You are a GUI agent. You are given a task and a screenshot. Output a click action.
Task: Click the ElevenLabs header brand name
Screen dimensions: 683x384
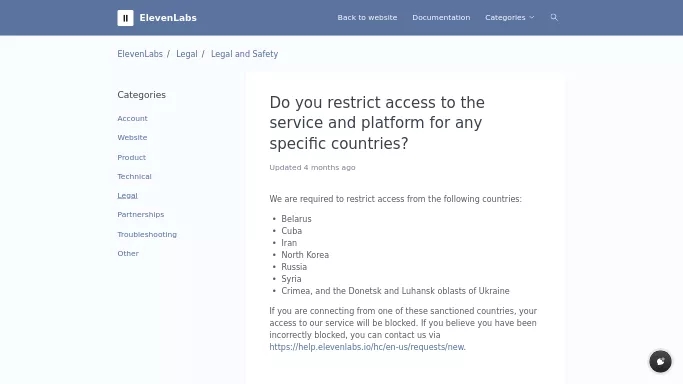click(x=168, y=18)
